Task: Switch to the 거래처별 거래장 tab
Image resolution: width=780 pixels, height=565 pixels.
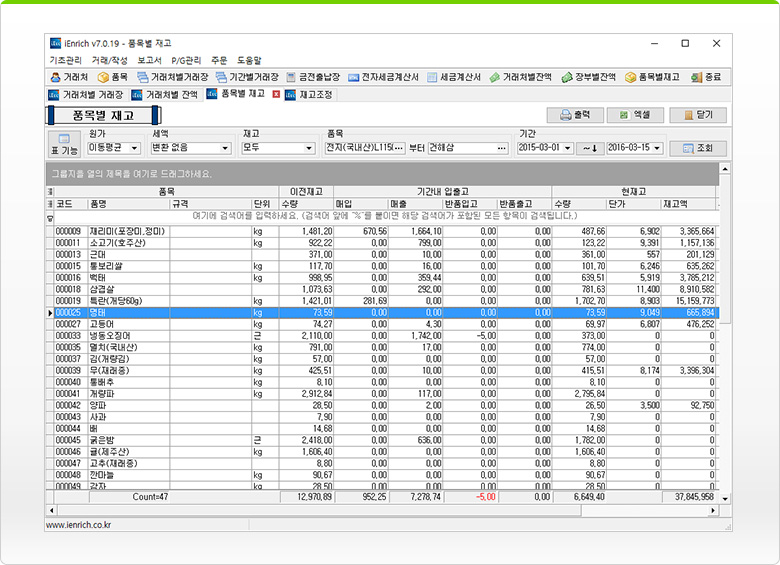Action: tap(86, 94)
